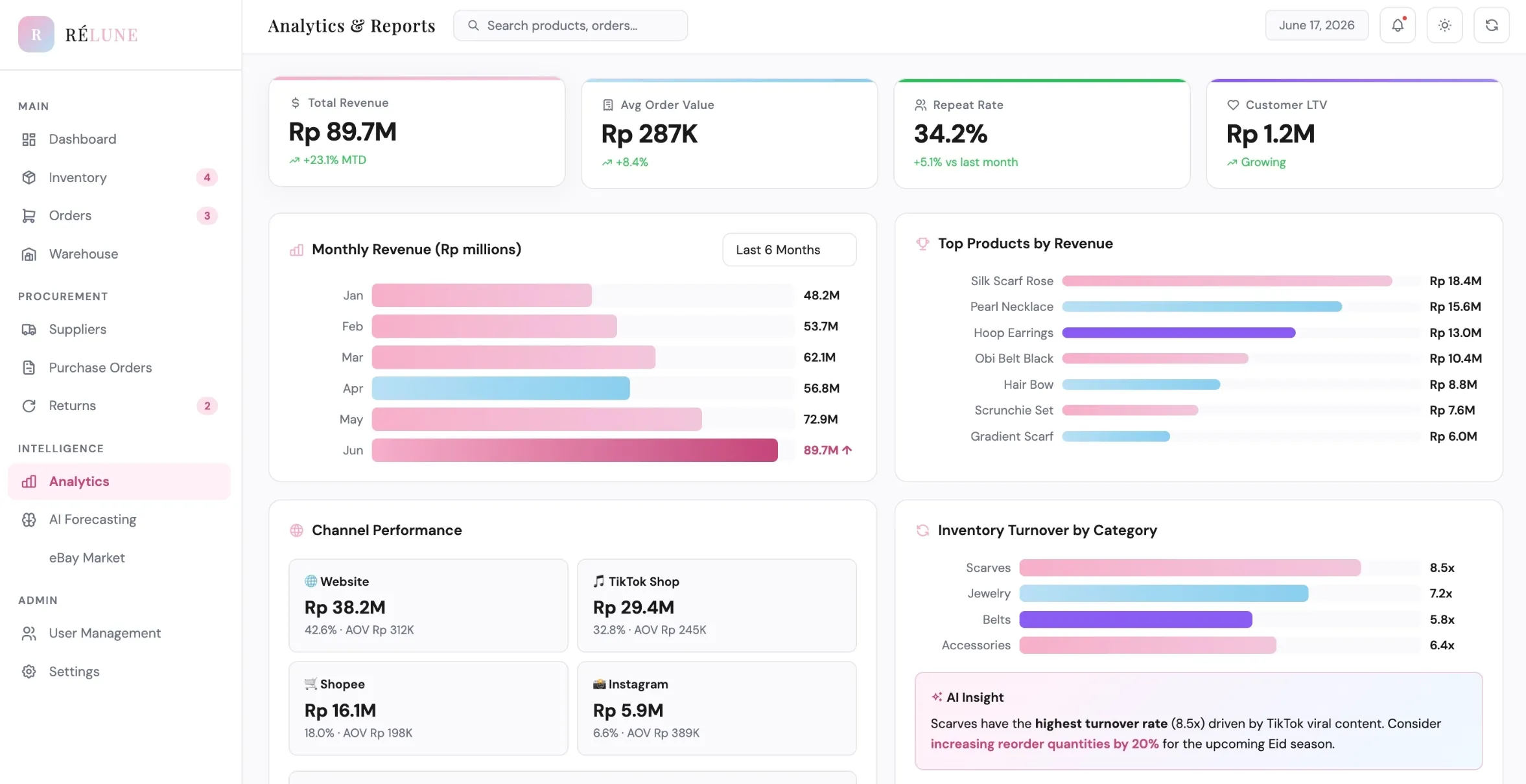Click the Silk Scarf Rose revenue bar
The image size is (1526, 784).
[x=1227, y=281]
